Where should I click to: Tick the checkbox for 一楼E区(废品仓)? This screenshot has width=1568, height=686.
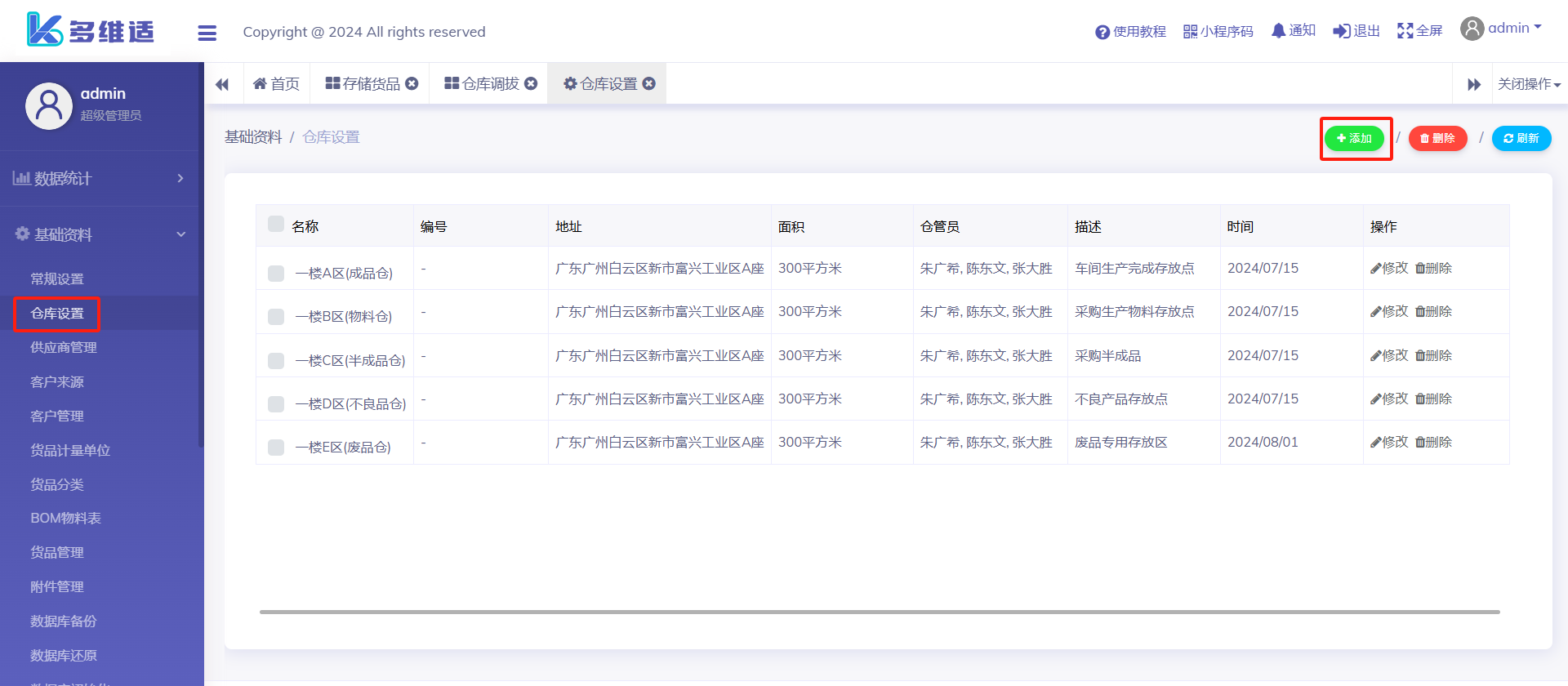276,447
